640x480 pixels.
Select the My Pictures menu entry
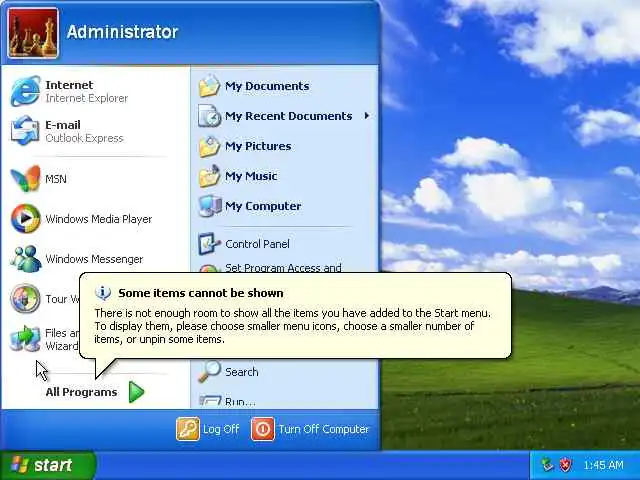pos(284,146)
